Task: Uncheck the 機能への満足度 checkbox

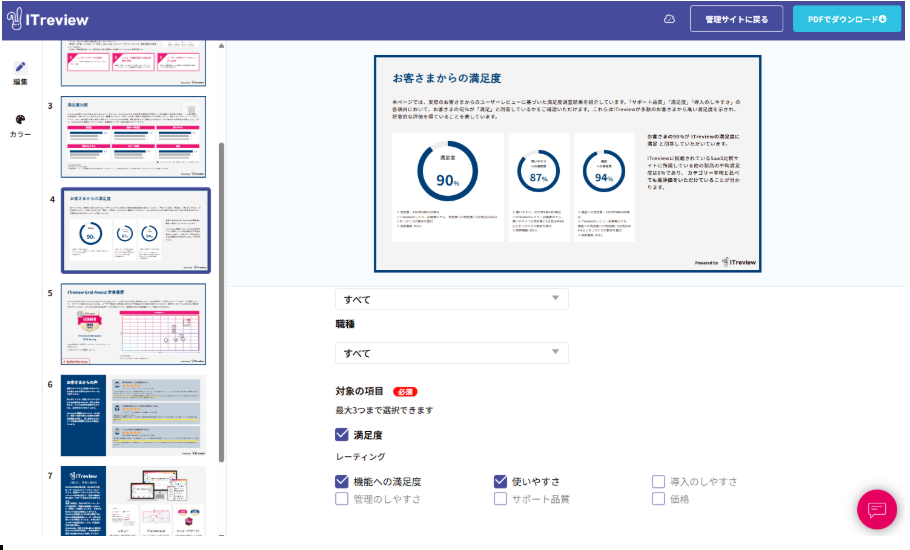Action: point(342,481)
